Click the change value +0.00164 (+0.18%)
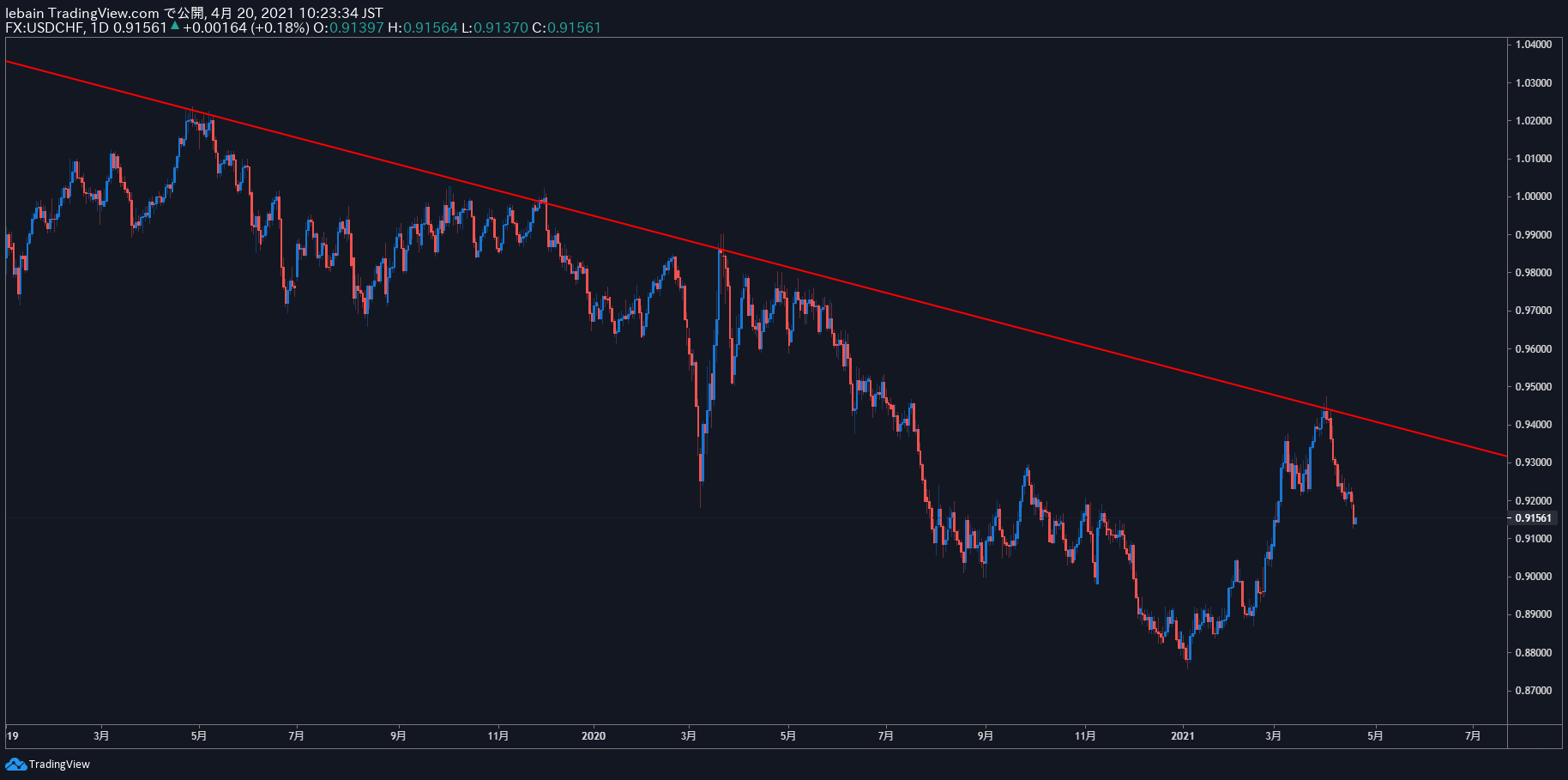 tap(245, 27)
